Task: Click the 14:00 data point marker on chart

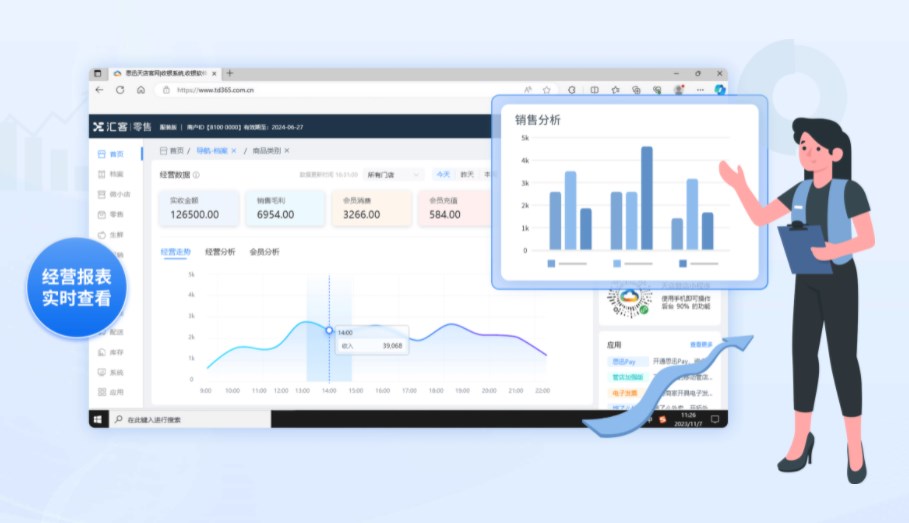Action: 329,331
